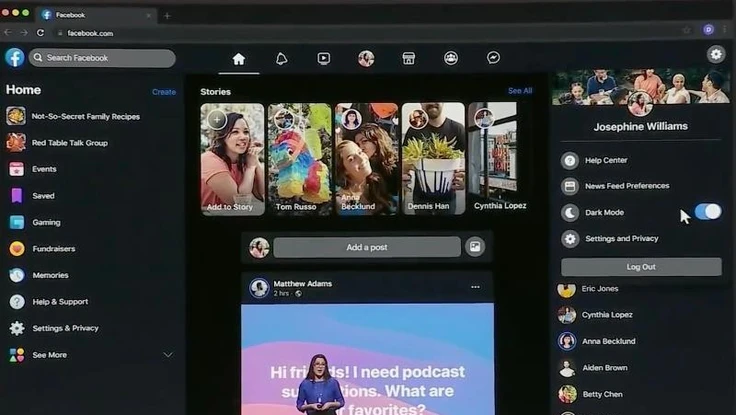View Cynthia Lopez's story
Image resolution: width=736 pixels, height=415 pixels.
(498, 159)
